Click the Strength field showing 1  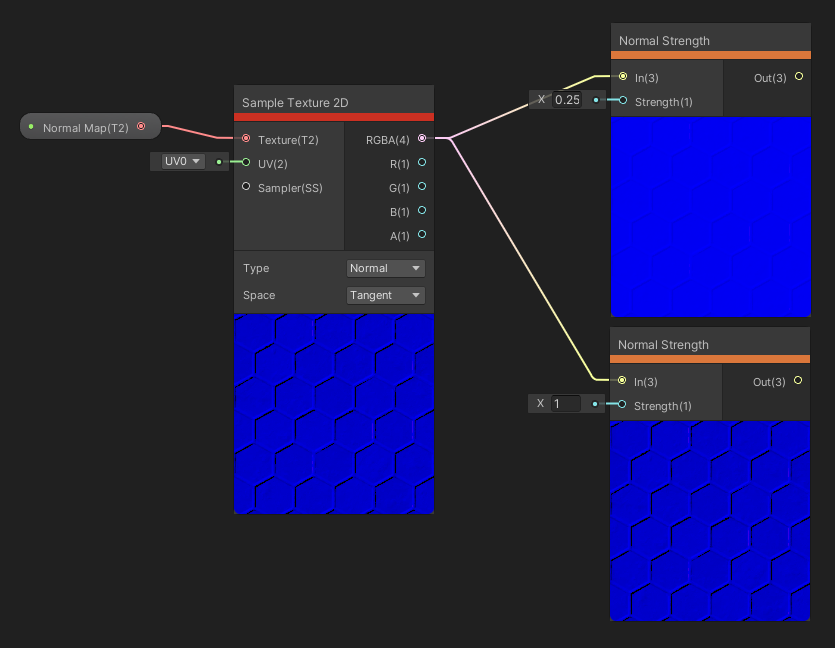point(567,403)
